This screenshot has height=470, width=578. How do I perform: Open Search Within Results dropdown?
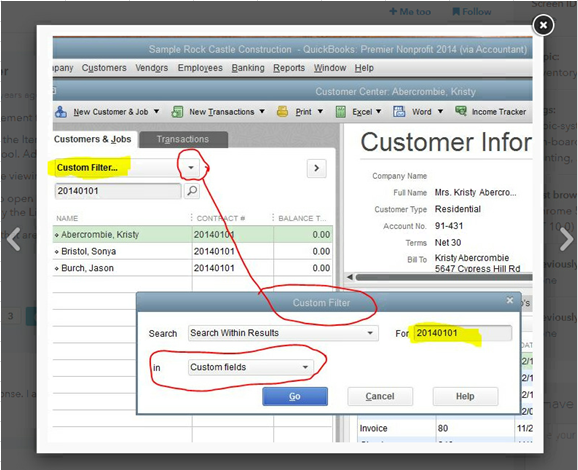tap(283, 333)
